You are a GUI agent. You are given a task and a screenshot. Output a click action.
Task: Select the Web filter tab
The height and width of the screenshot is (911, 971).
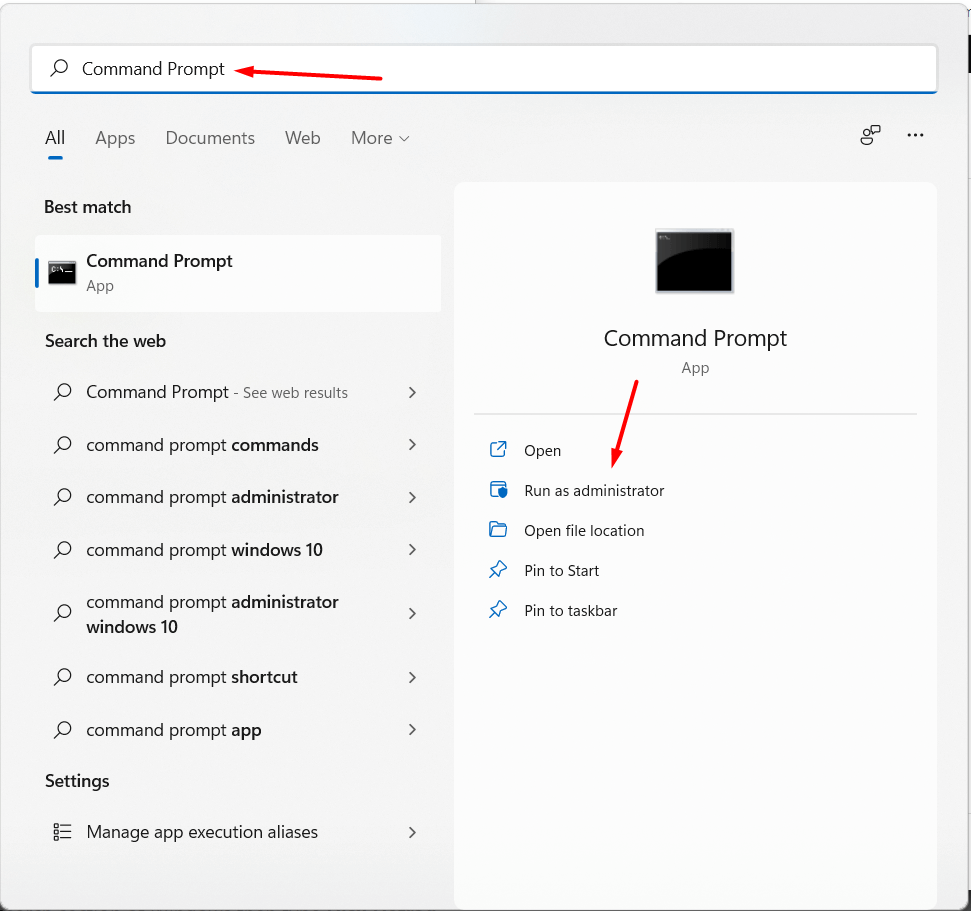[302, 138]
